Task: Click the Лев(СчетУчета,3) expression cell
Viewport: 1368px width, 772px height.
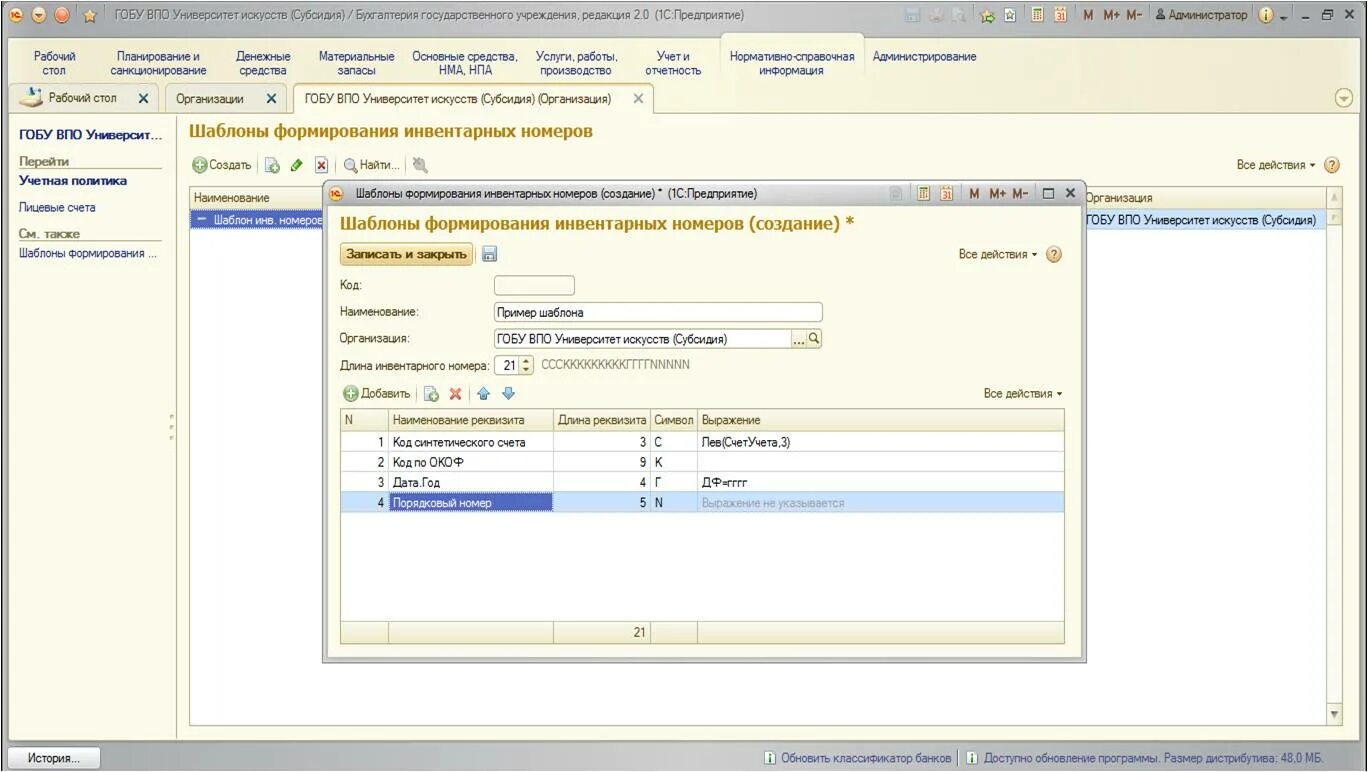Action: (x=881, y=442)
